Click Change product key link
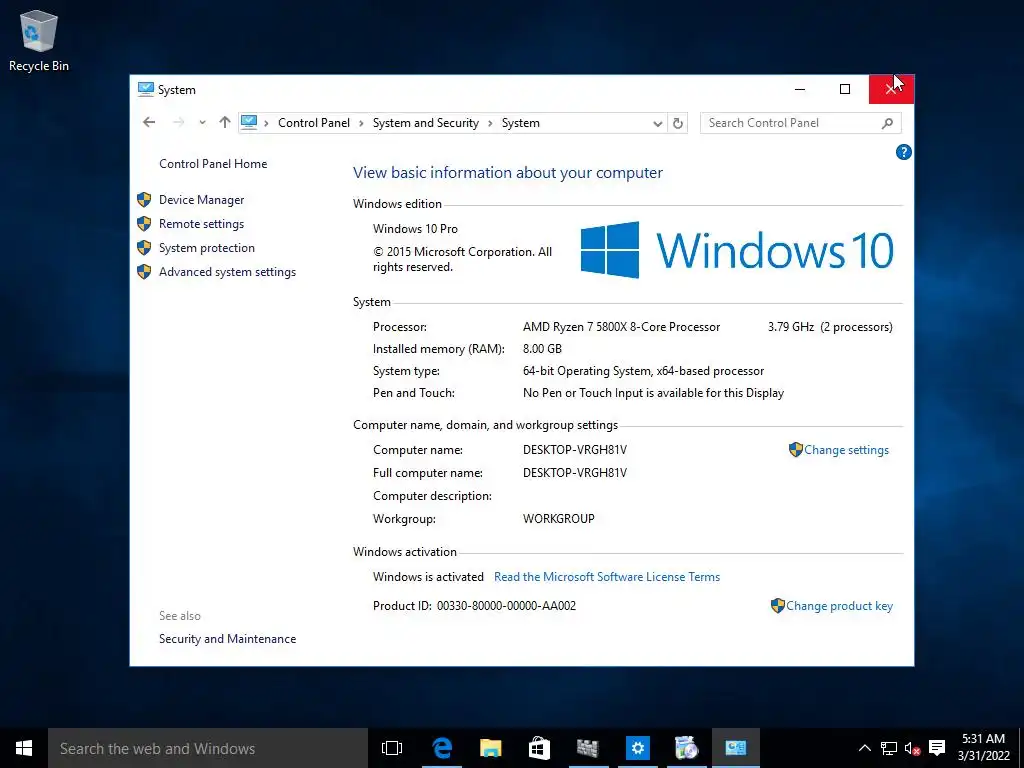This screenshot has width=1024, height=768. click(x=839, y=606)
